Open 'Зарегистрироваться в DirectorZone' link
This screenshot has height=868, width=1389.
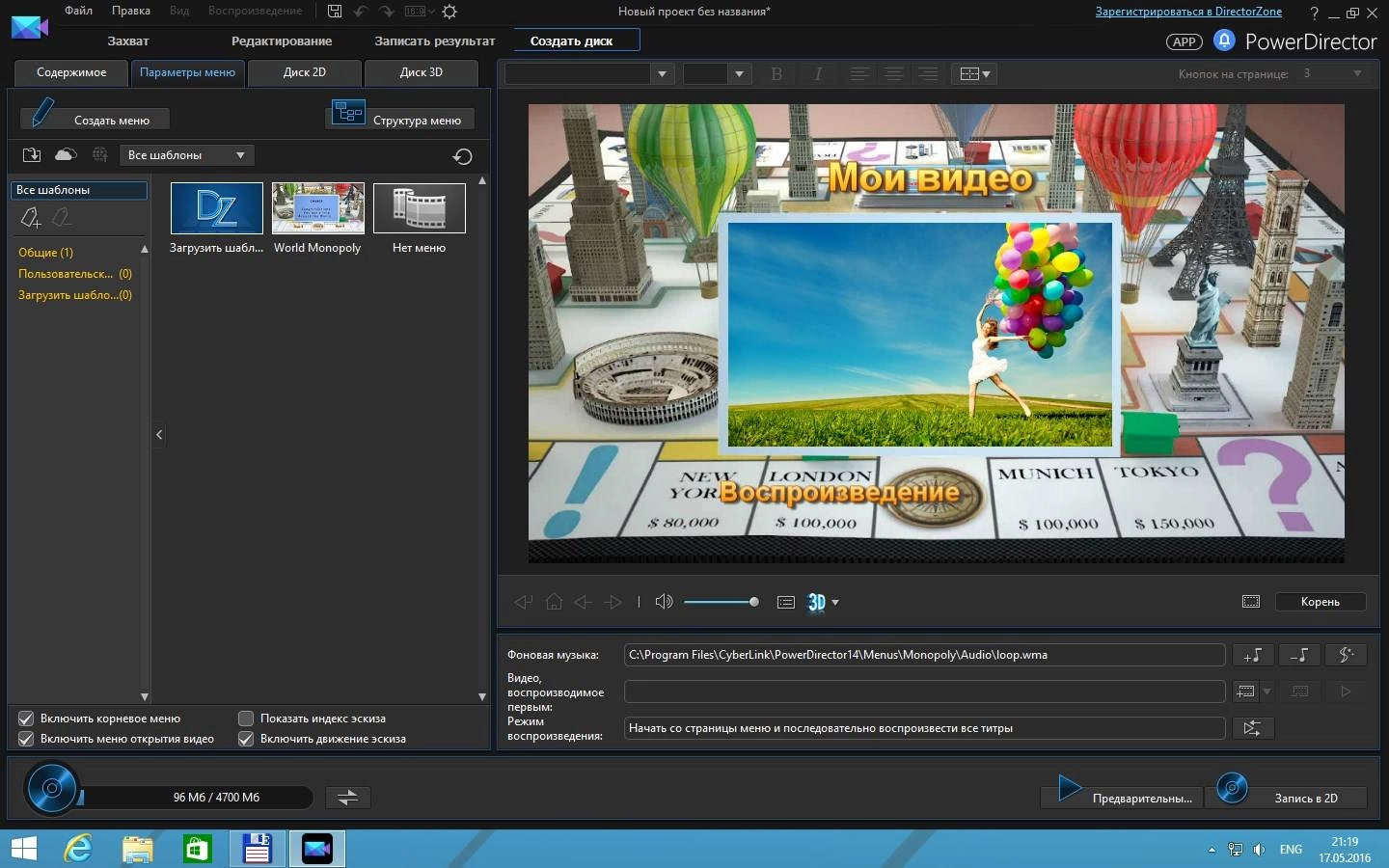pos(1188,12)
